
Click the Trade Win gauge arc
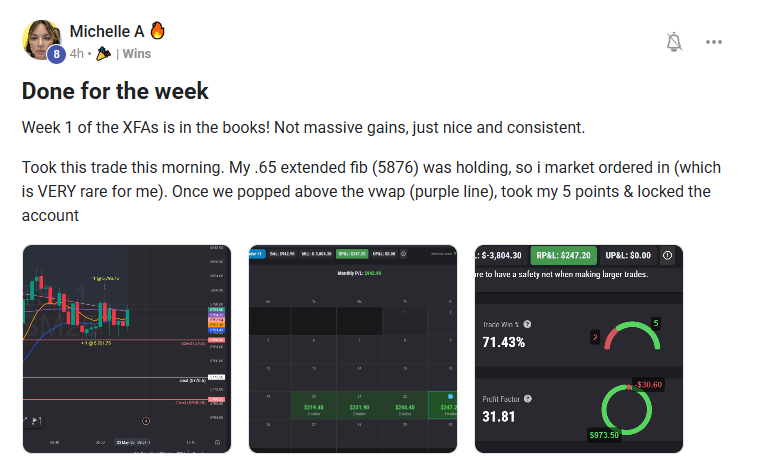click(x=632, y=336)
